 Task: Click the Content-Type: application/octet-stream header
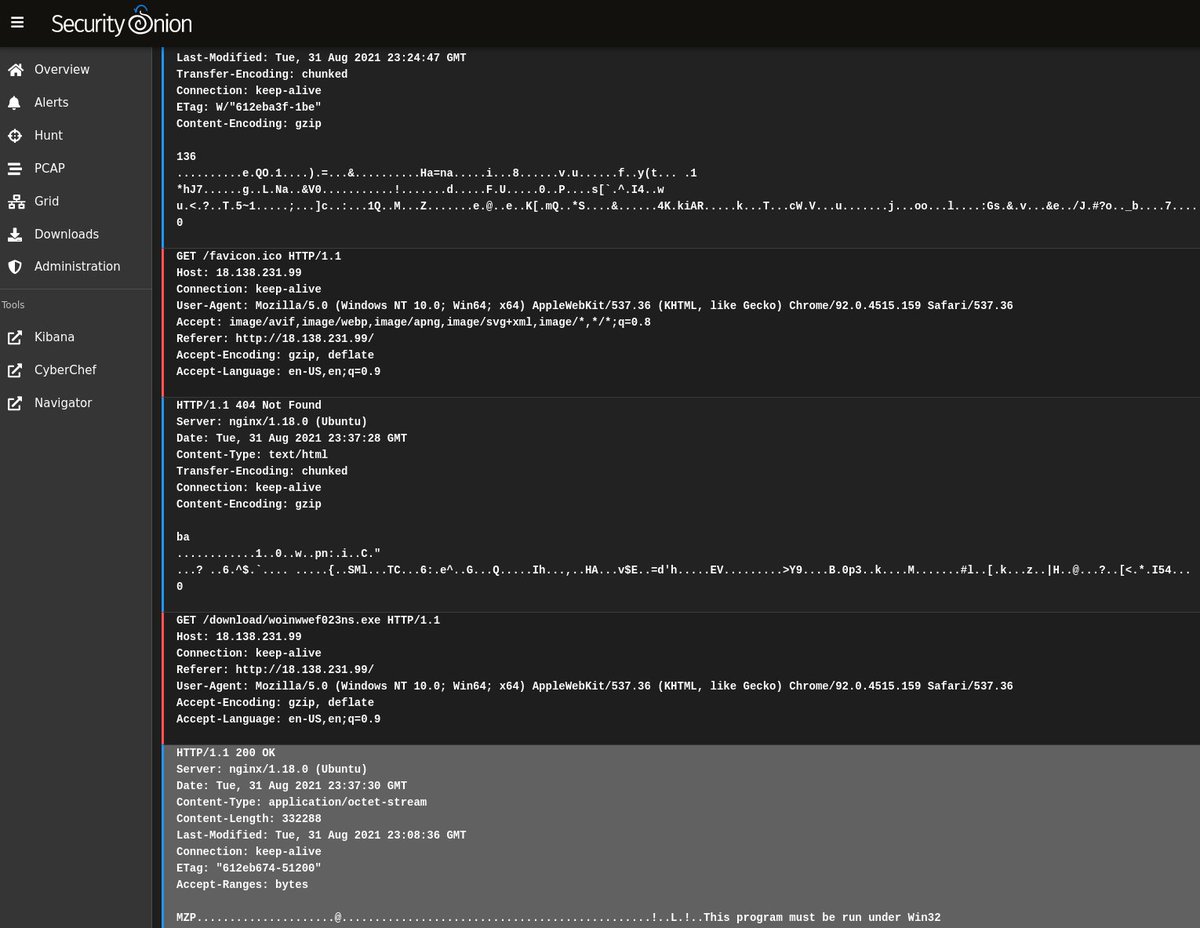(x=302, y=802)
